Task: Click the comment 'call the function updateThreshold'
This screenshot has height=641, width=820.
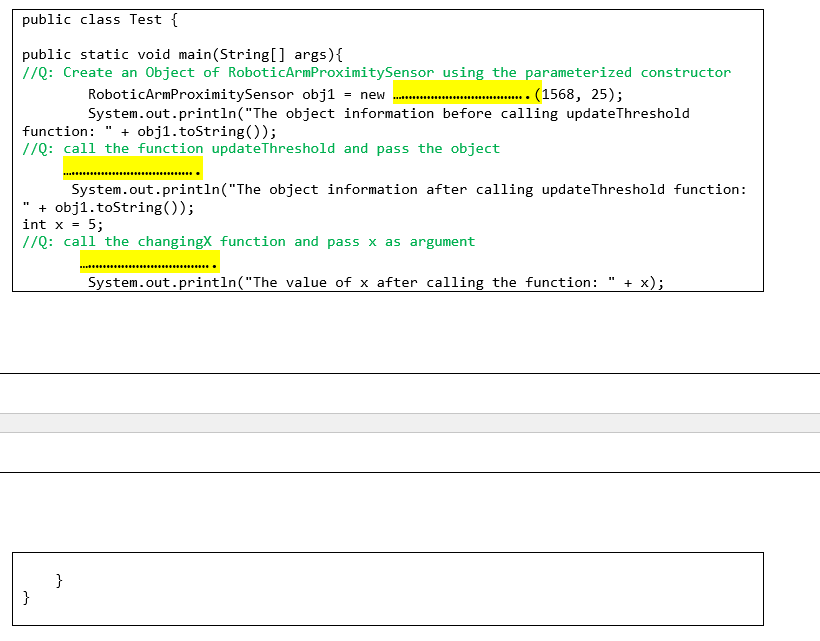Action: click(x=262, y=148)
